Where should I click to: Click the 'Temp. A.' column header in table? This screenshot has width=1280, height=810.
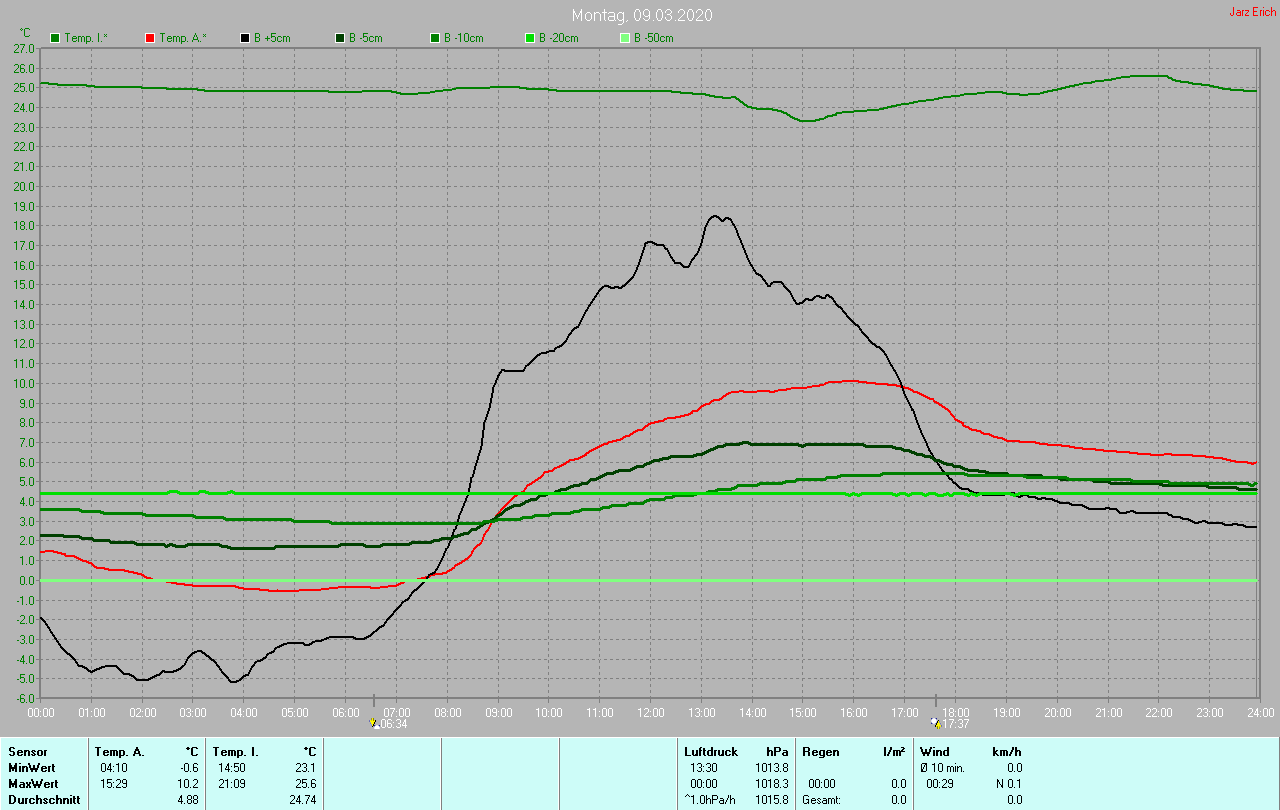pyautogui.click(x=119, y=752)
